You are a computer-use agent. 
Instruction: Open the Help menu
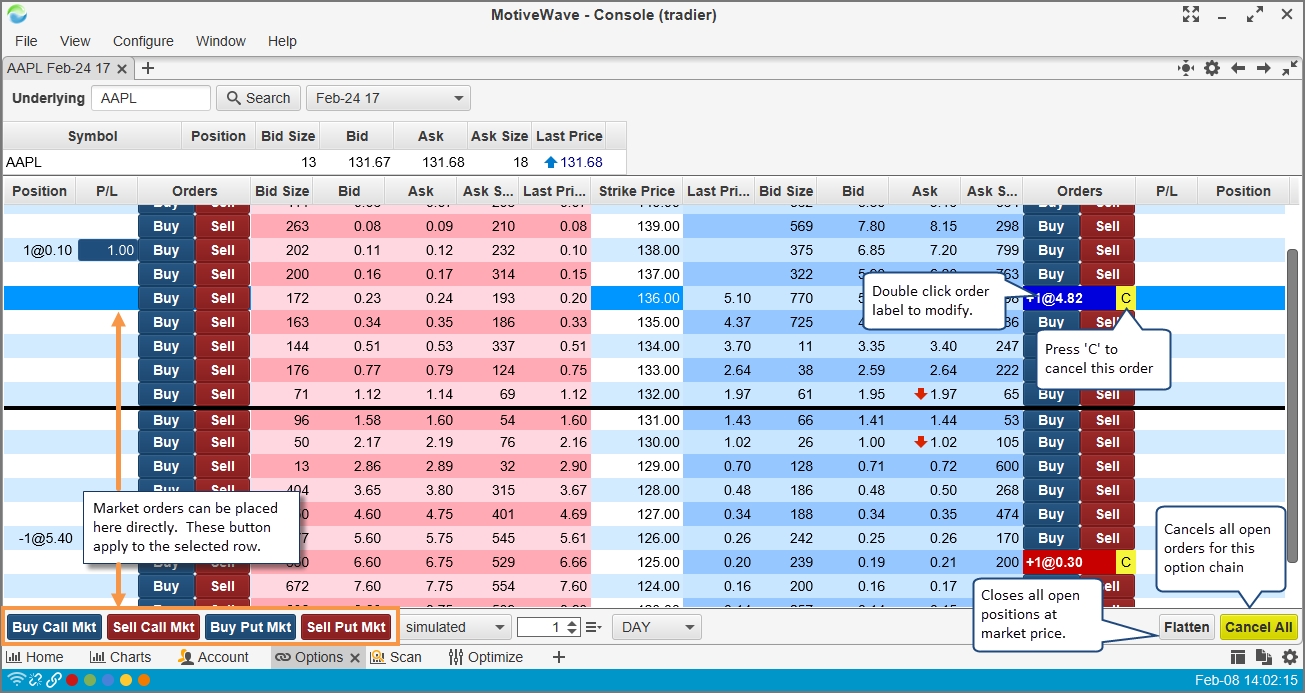click(282, 41)
